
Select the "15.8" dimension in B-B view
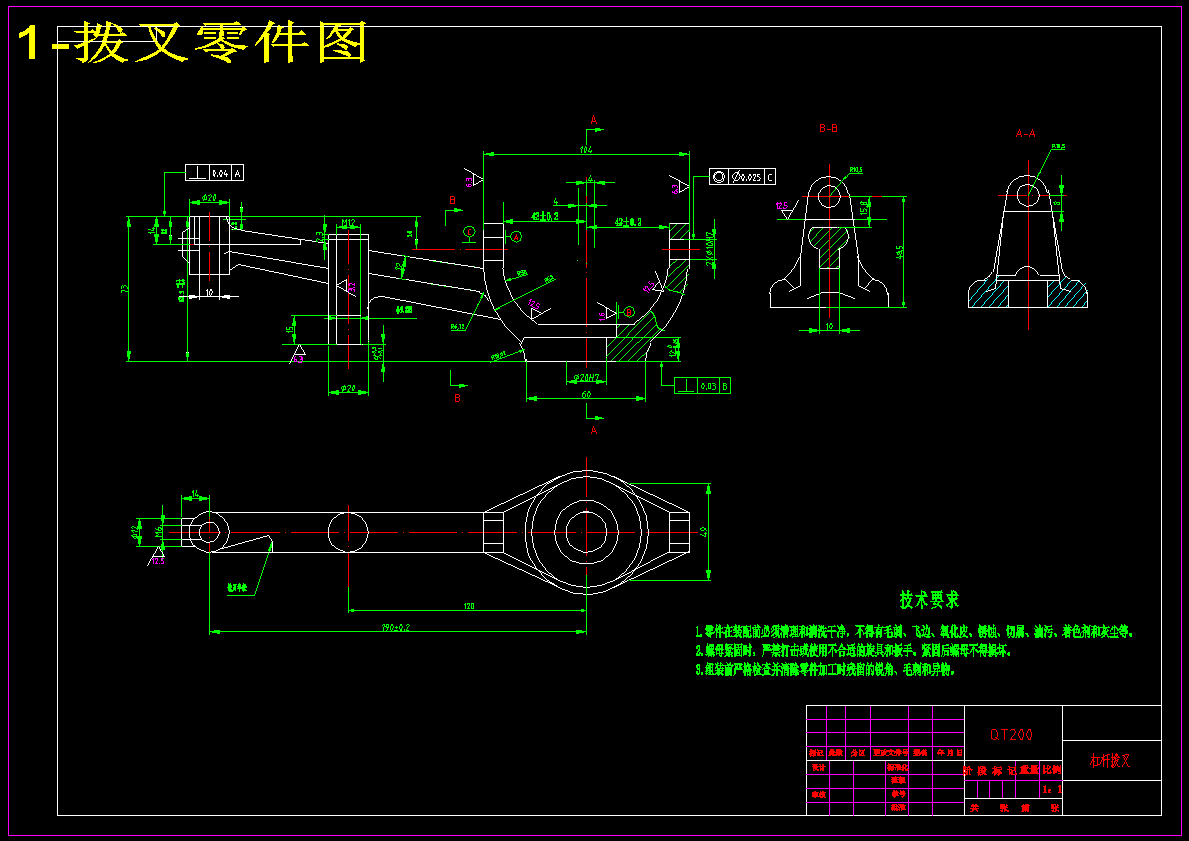863,207
